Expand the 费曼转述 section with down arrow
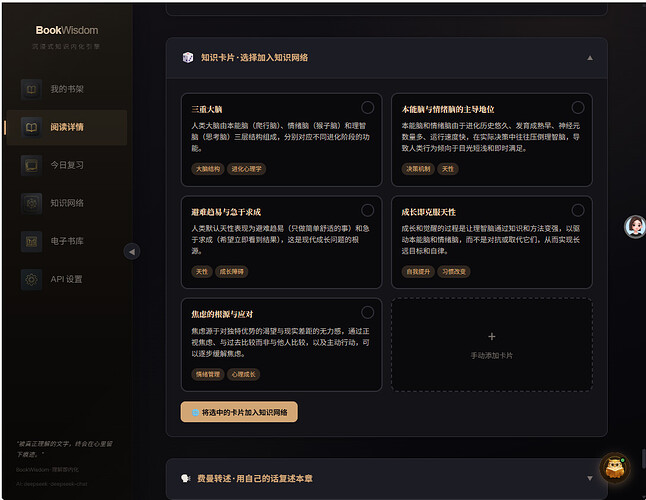Viewport: 646px width, 500px height. point(590,478)
